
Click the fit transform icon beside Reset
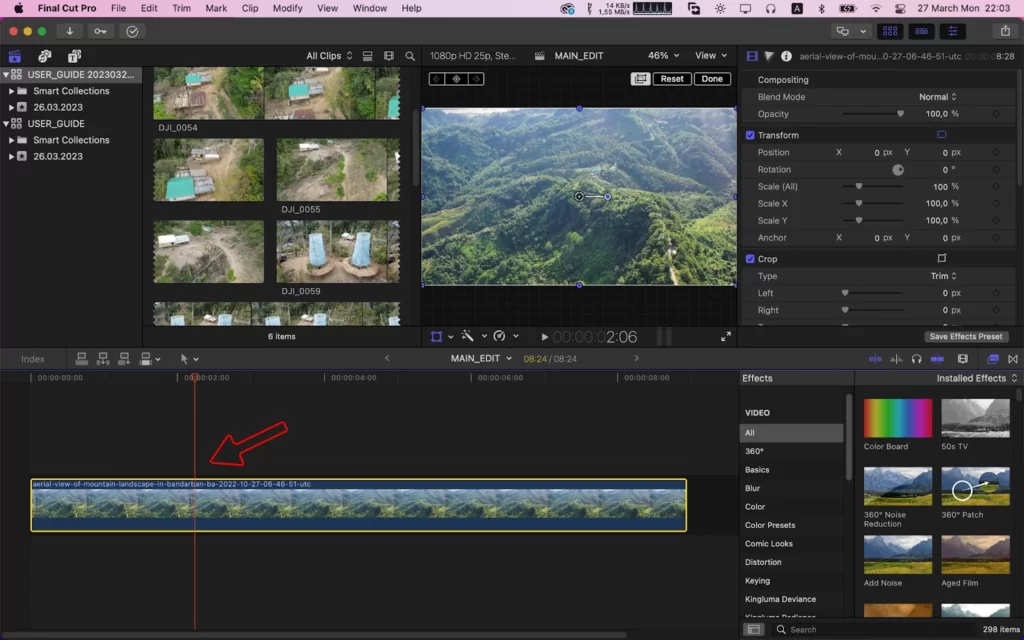pyautogui.click(x=640, y=79)
